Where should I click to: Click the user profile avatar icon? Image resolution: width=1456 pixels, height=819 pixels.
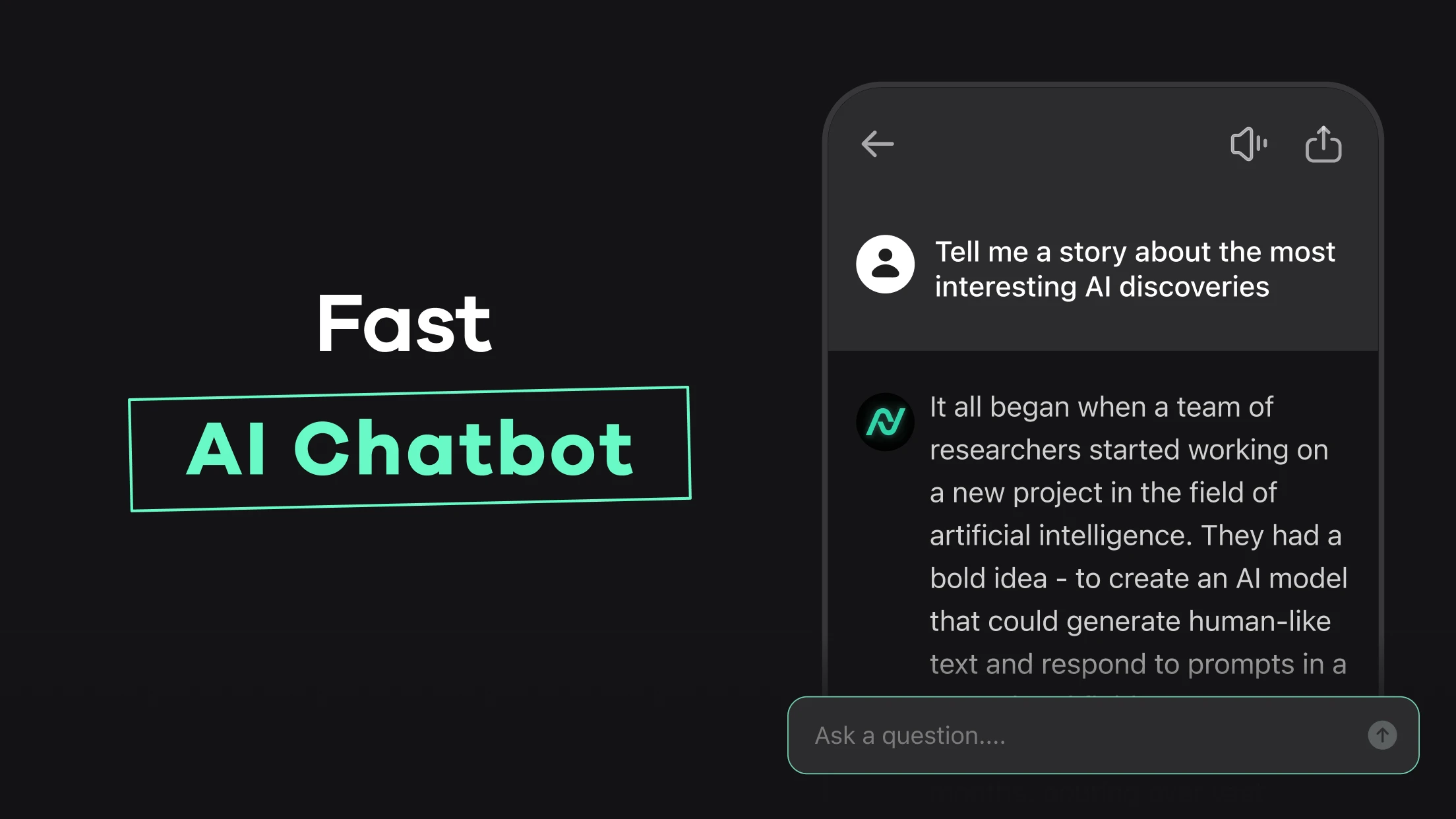click(x=885, y=263)
